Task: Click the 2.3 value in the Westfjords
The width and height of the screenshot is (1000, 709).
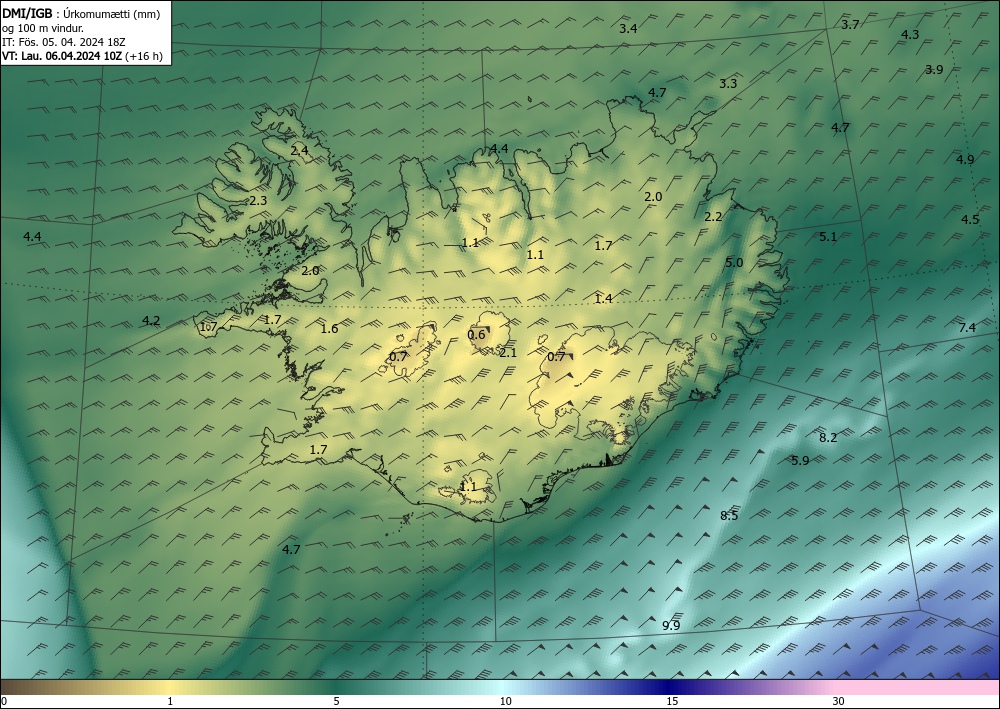Action: click(x=258, y=201)
